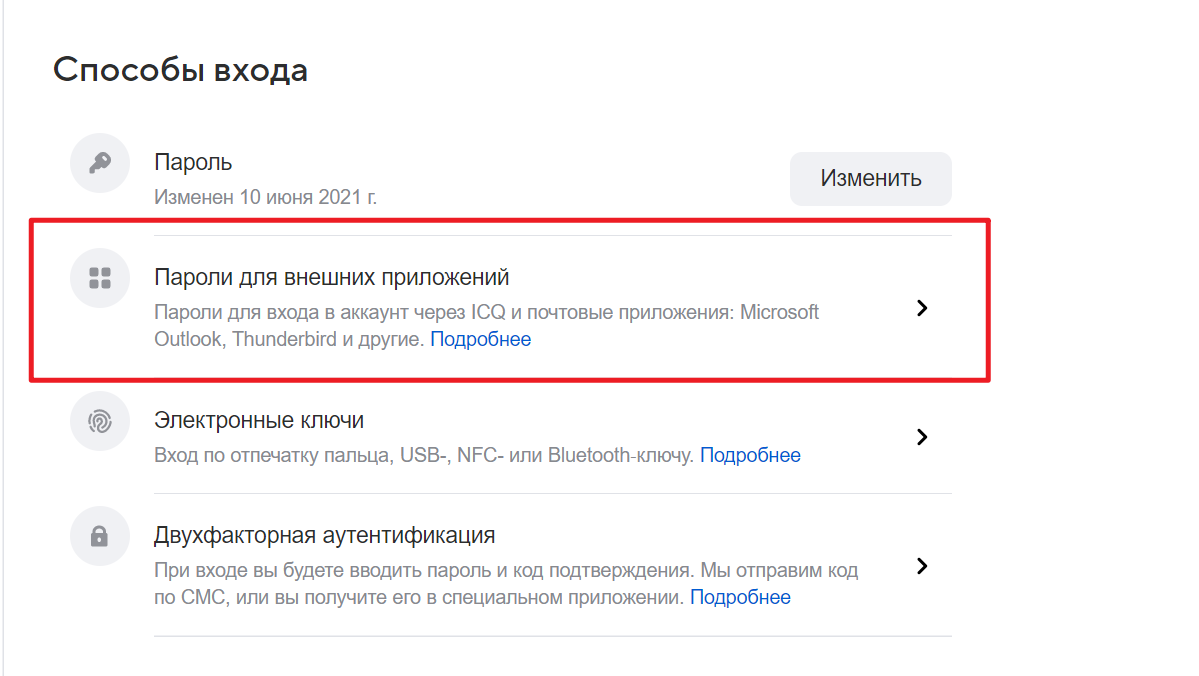Open Пароли для внешних приложений via its chevron
1199x676 pixels.
922,308
